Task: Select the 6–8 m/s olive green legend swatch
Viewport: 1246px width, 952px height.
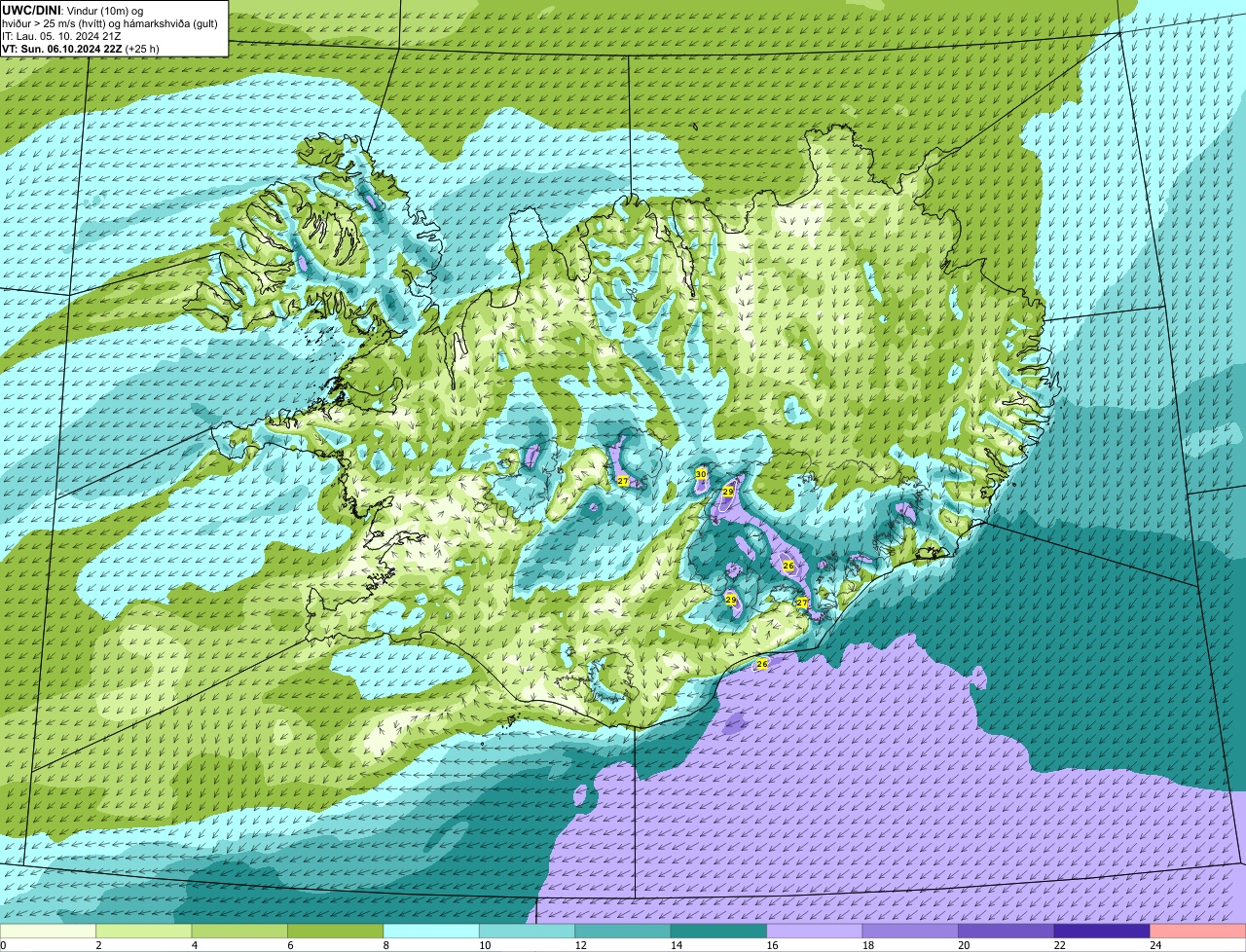Action: (336, 931)
